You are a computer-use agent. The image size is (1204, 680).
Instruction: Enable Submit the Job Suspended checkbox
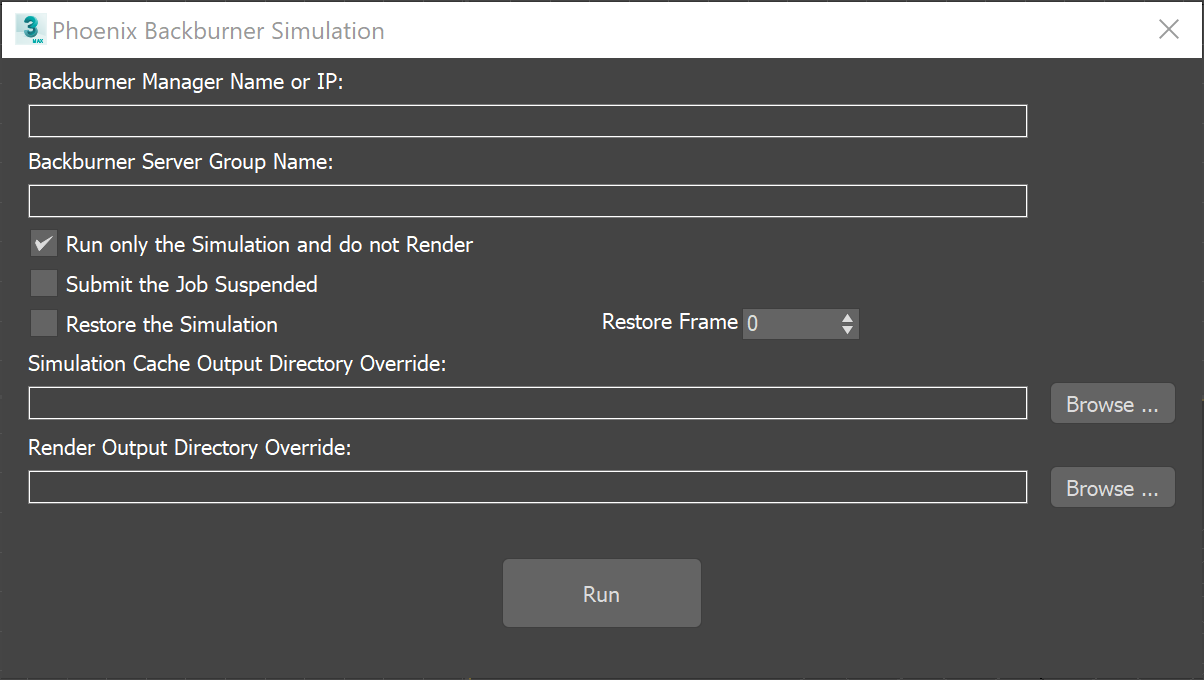[44, 284]
